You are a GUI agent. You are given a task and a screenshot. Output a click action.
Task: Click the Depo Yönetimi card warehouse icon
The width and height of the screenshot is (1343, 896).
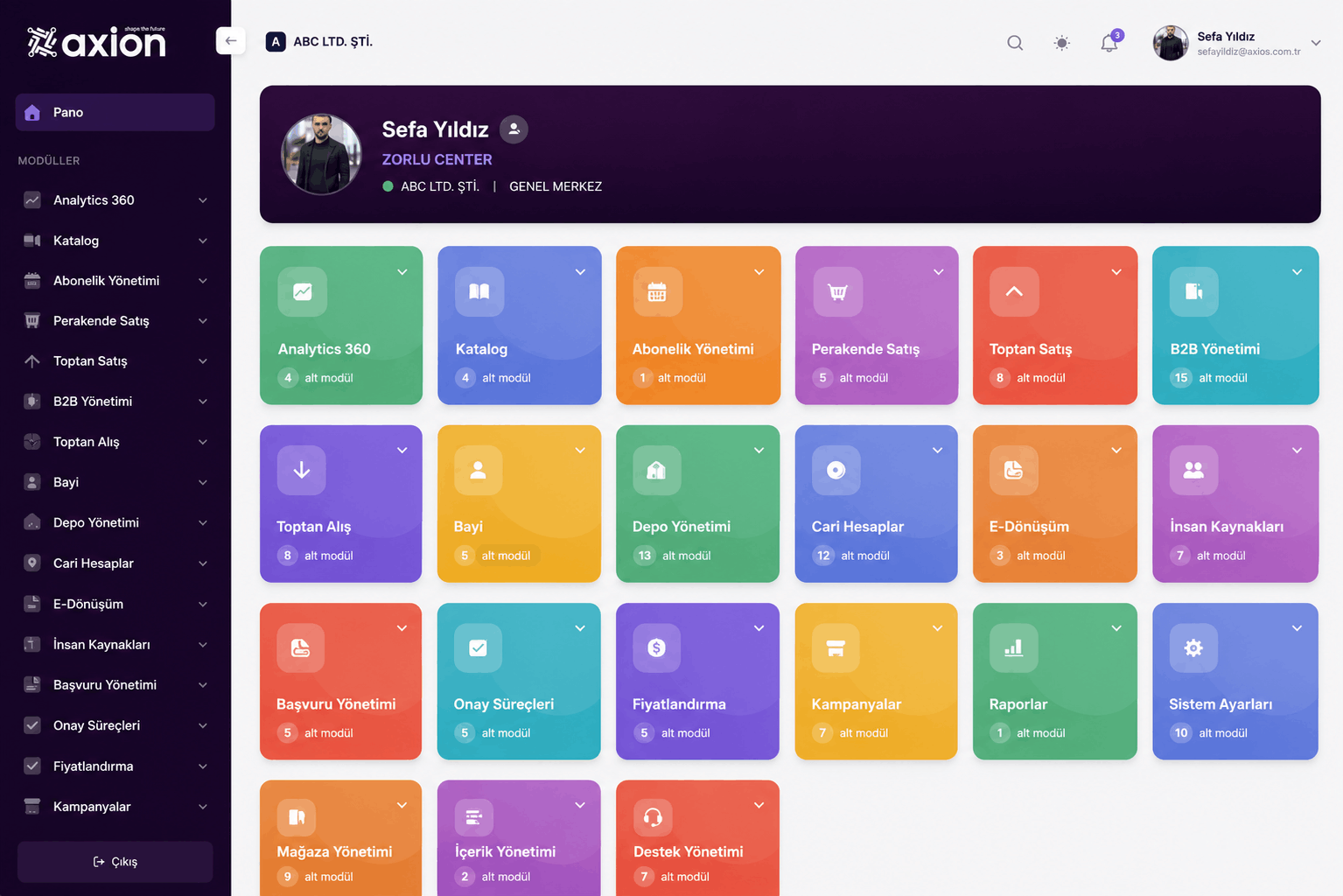tap(656, 470)
